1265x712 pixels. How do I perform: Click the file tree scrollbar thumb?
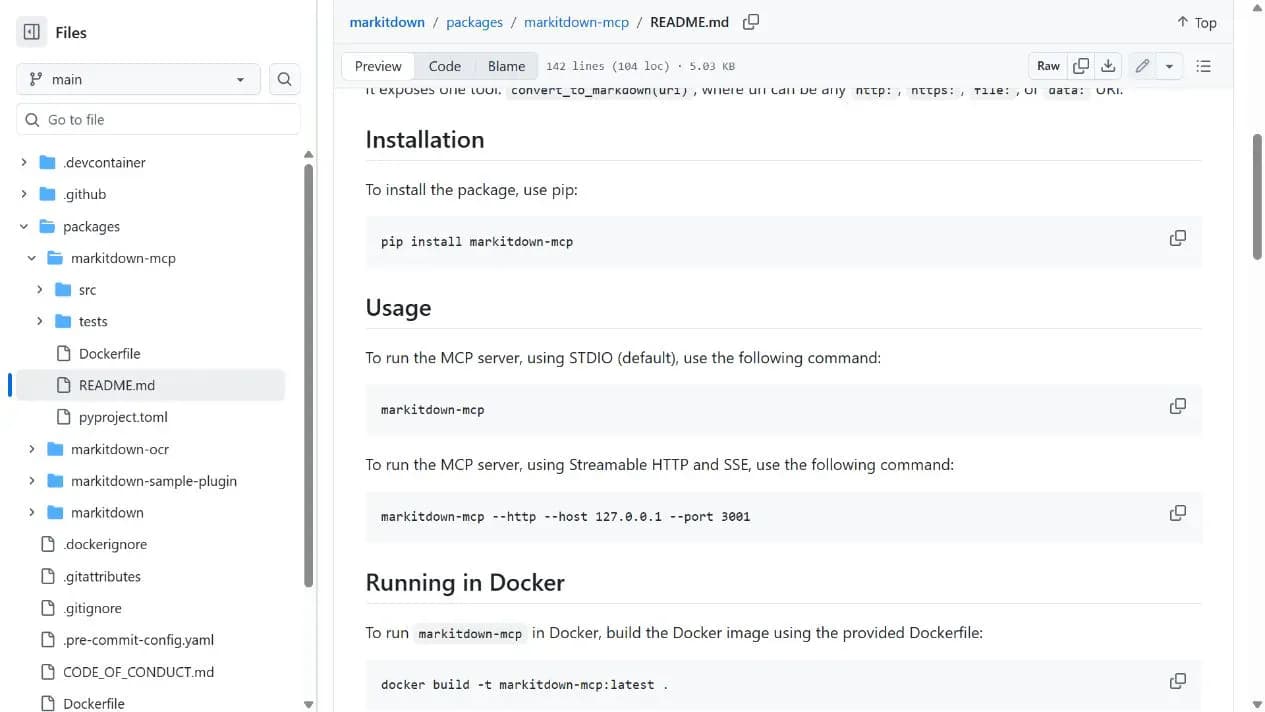[x=308, y=375]
